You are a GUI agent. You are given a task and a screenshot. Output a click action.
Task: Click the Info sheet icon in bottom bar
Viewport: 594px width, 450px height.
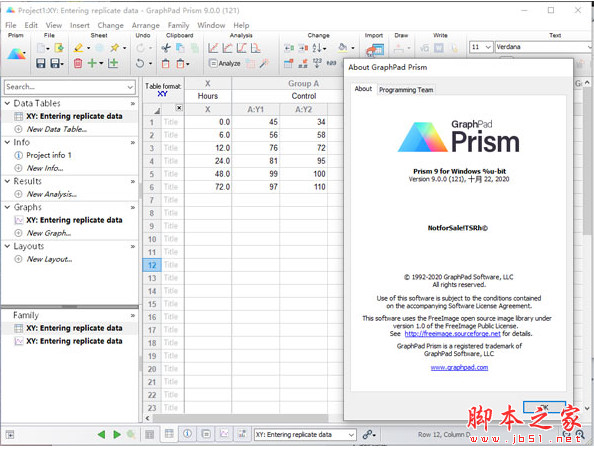187,434
